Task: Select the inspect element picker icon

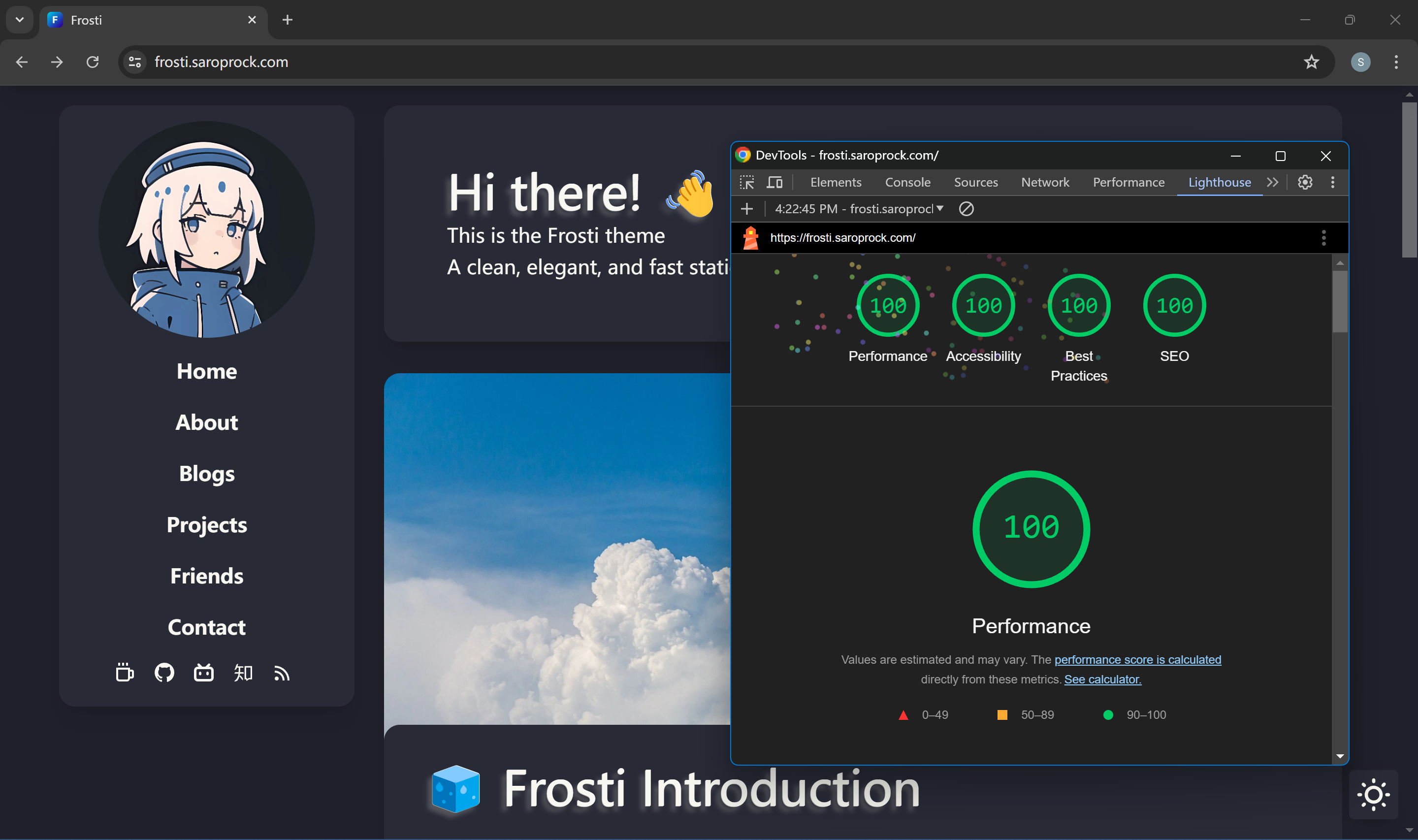Action: pyautogui.click(x=746, y=182)
